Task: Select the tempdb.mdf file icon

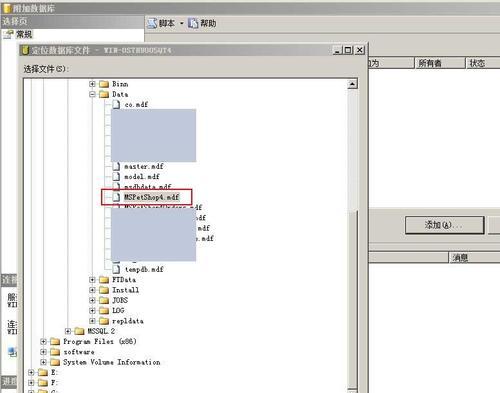Action: coord(116,269)
